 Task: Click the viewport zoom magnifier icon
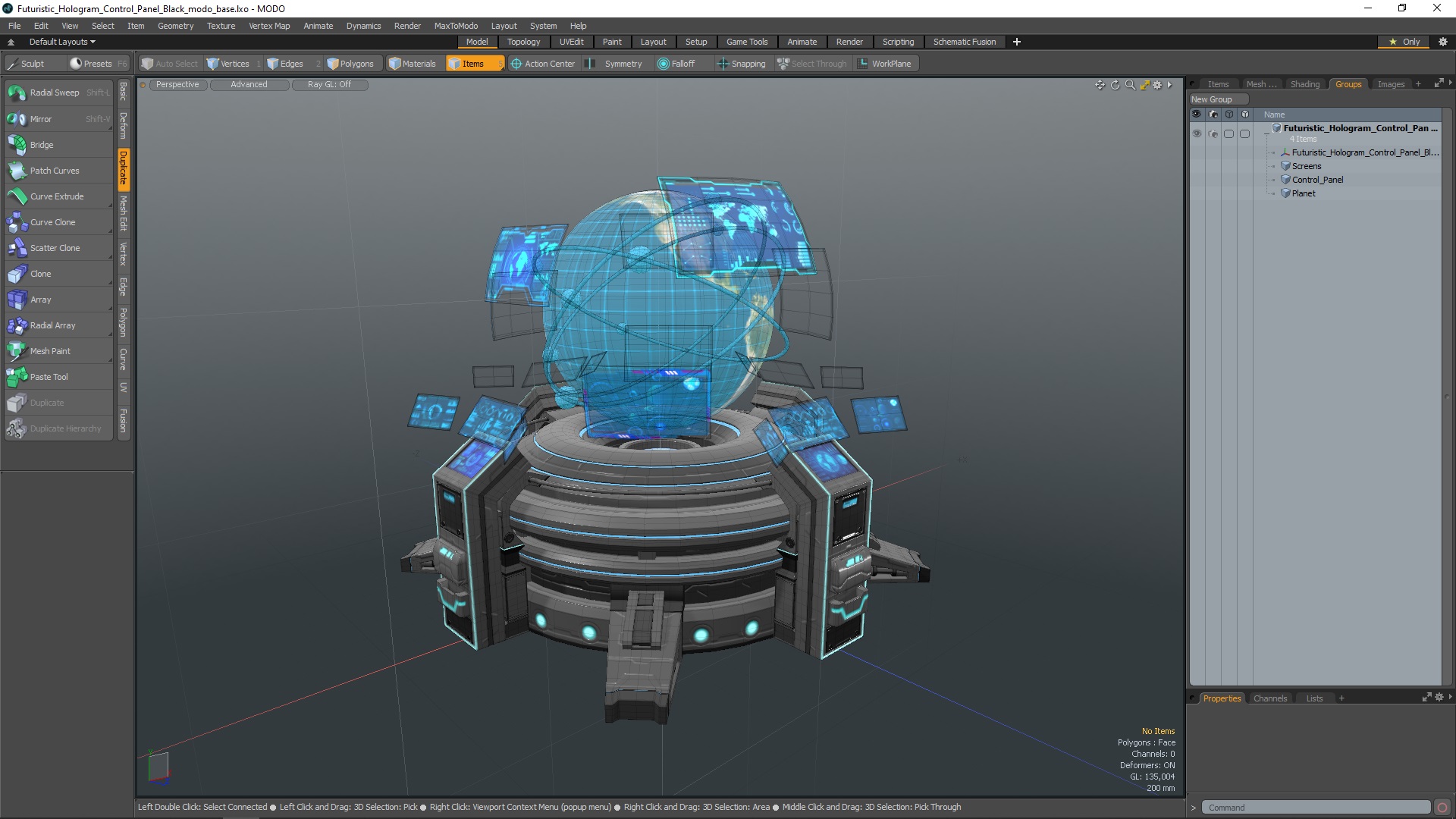coord(1130,85)
